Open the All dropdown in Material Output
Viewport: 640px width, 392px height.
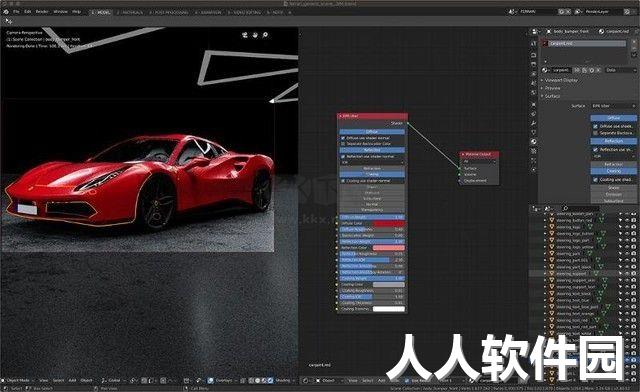[480, 162]
